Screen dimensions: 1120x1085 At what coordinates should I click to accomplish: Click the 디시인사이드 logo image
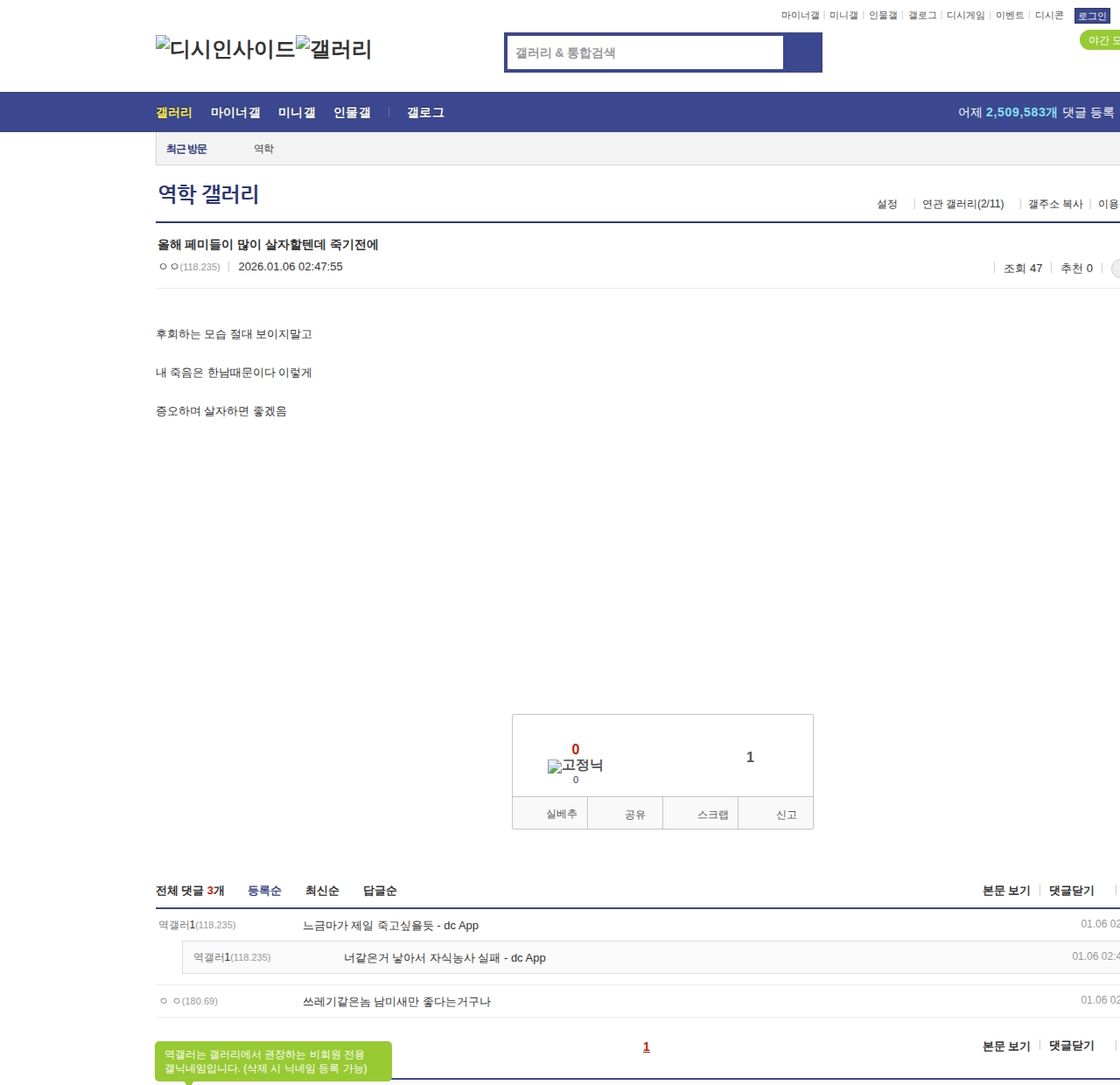tap(225, 49)
